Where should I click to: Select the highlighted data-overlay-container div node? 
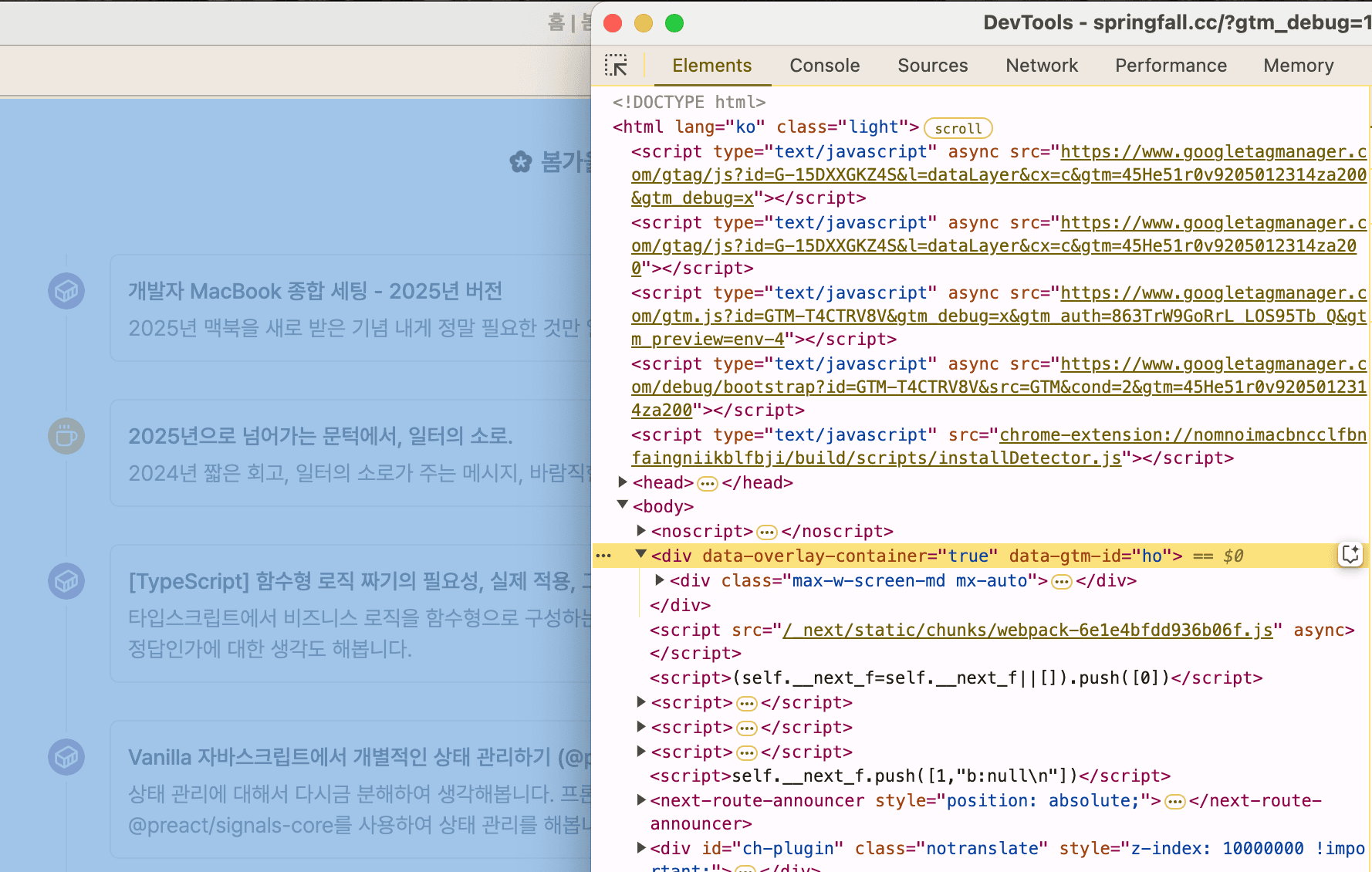pos(849,555)
